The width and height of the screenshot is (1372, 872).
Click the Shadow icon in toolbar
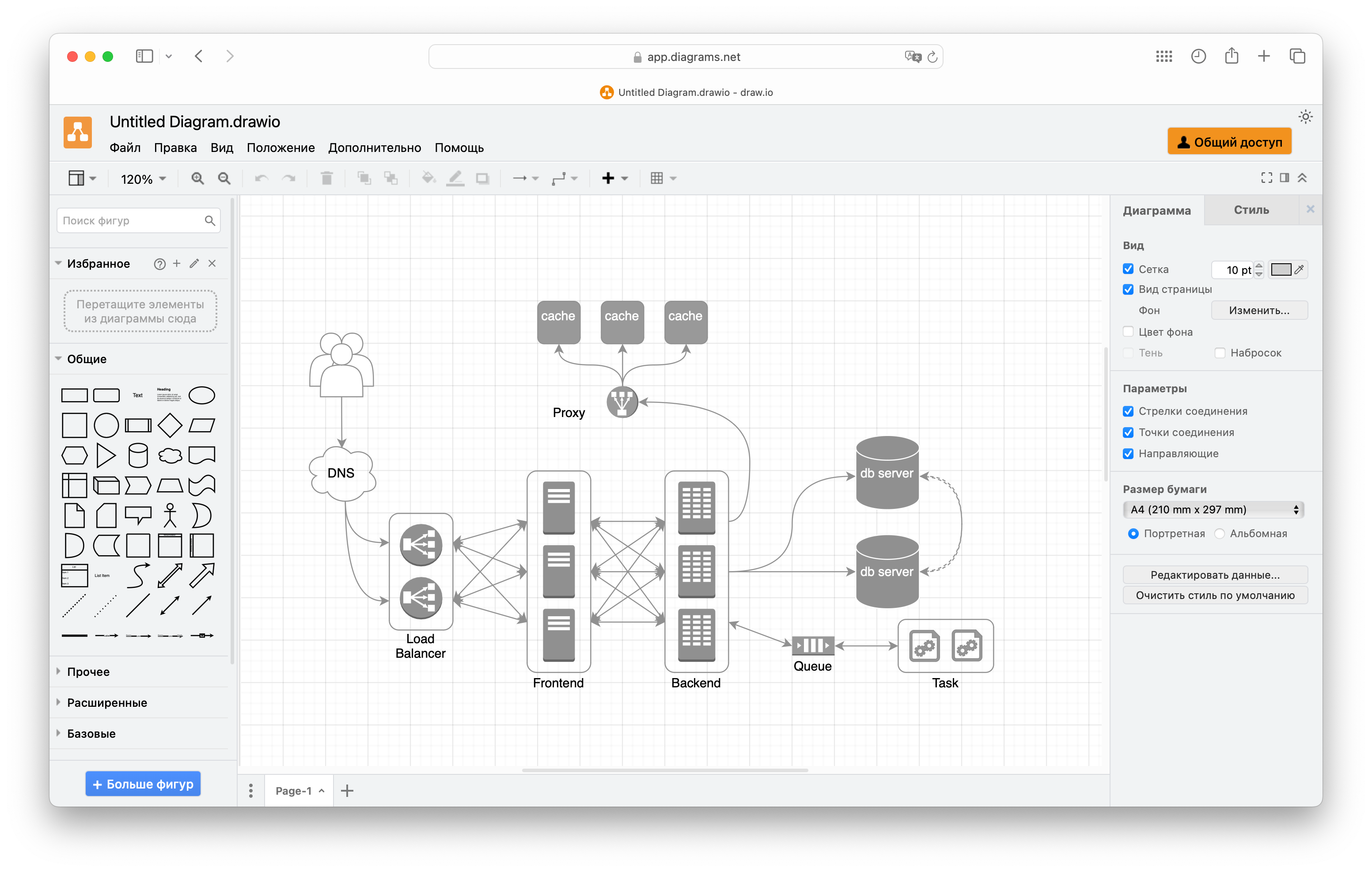(483, 178)
